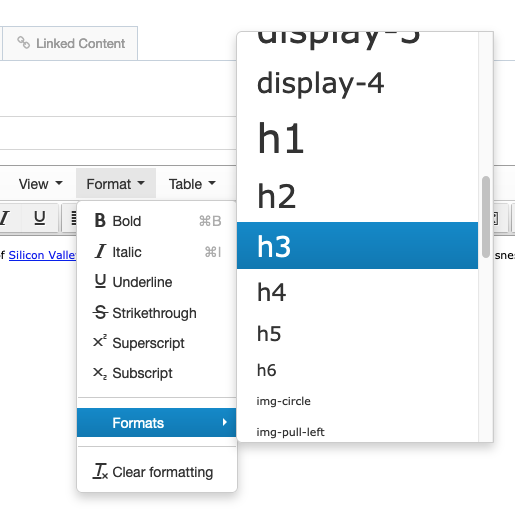Click the ⌘B shortcut label

coord(210,221)
